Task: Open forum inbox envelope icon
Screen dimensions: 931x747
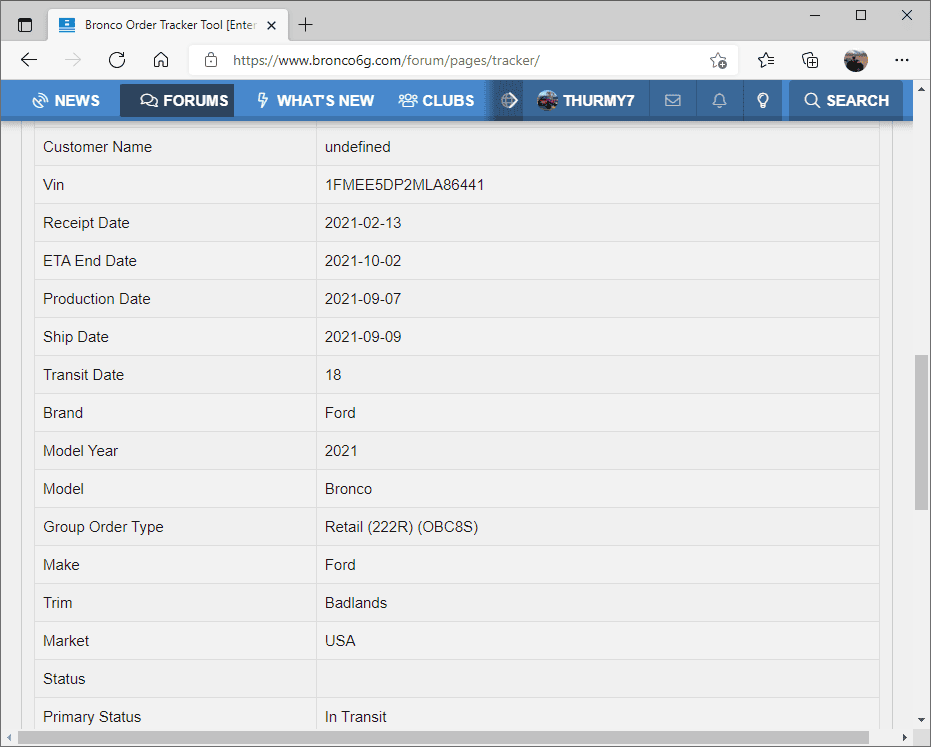Action: 673,100
